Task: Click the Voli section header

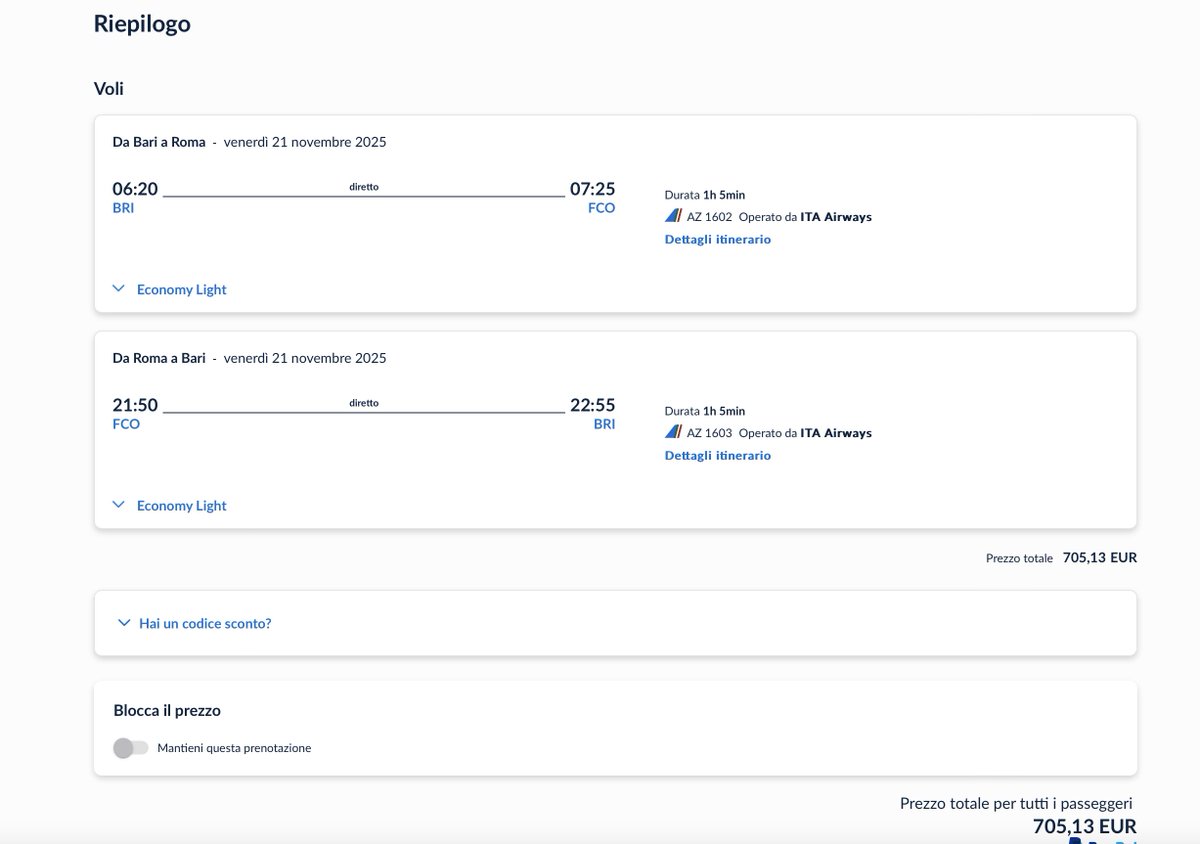Action: [x=106, y=88]
